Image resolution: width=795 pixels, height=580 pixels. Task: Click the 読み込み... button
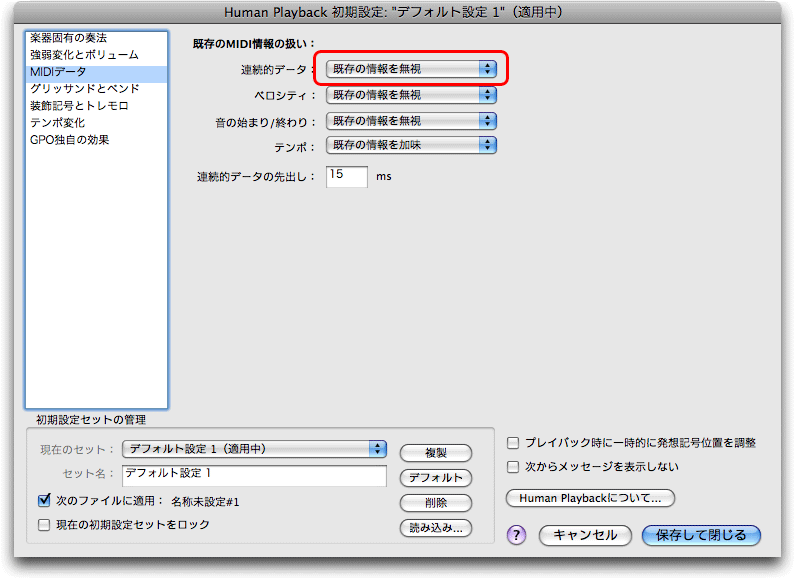(436, 528)
